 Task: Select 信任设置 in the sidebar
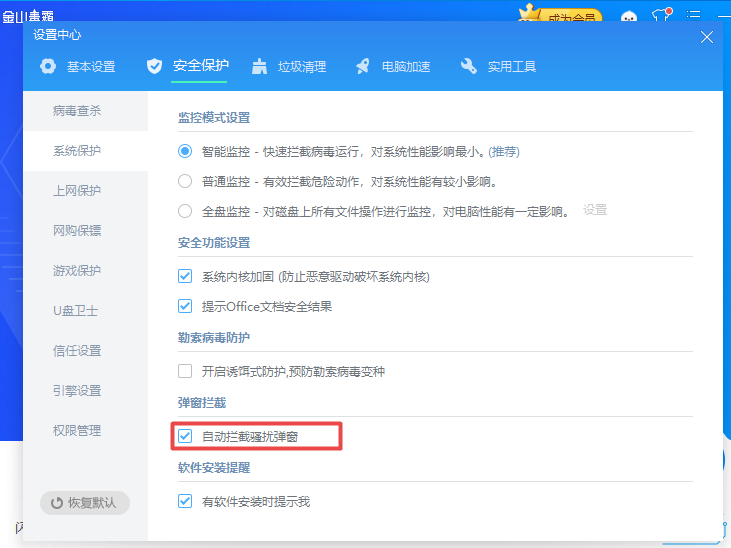click(85, 351)
